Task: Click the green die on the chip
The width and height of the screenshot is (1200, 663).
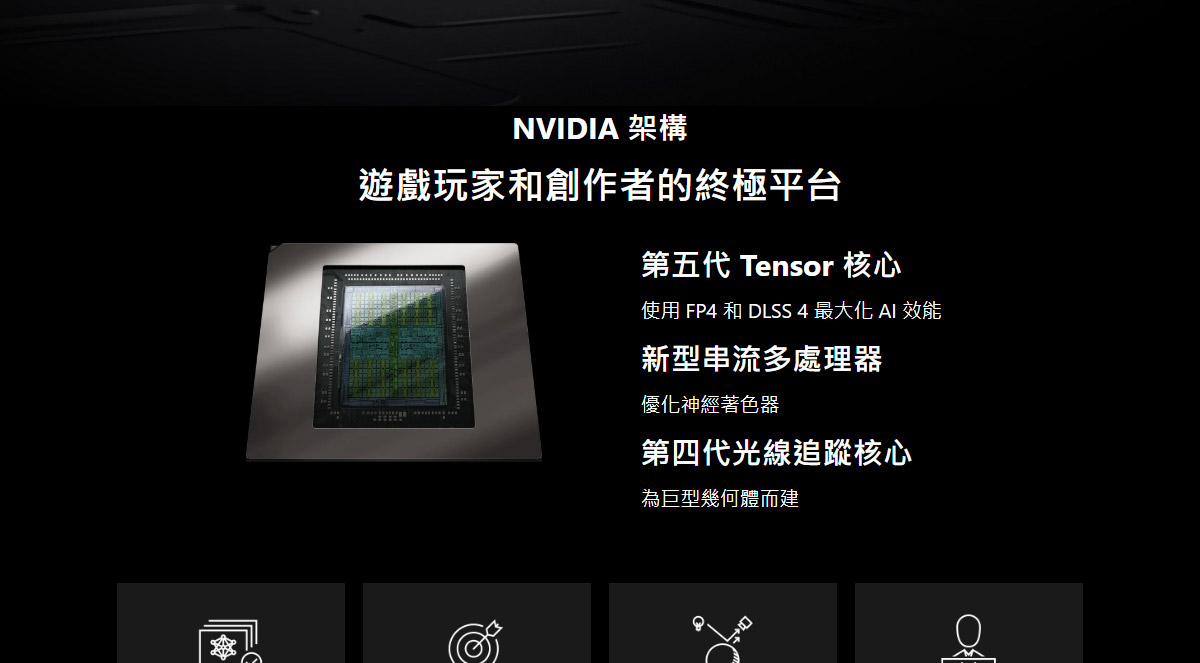Action: (x=394, y=346)
